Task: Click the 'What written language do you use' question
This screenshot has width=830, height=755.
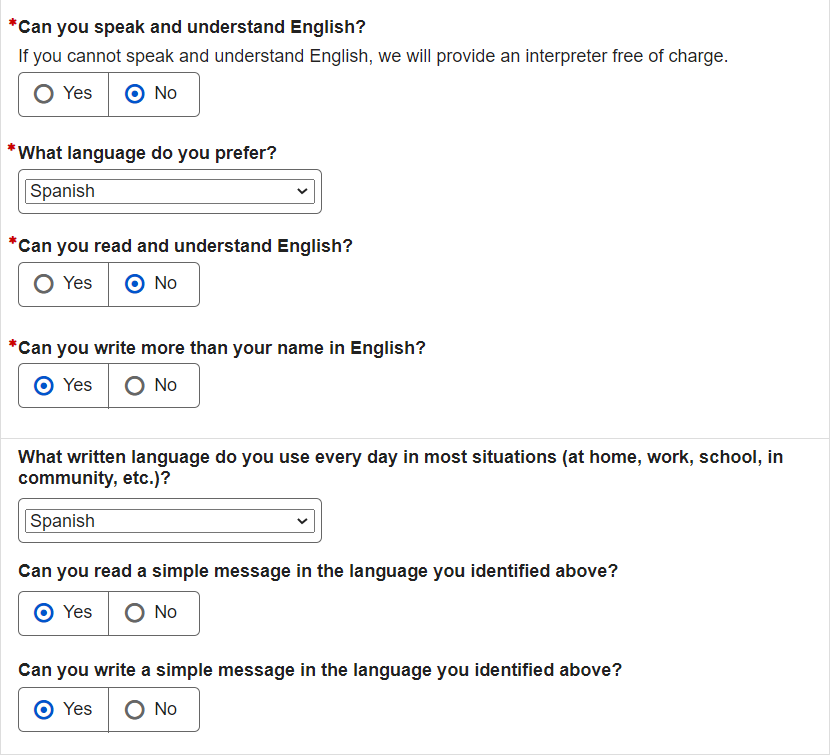Action: pyautogui.click(x=400, y=457)
